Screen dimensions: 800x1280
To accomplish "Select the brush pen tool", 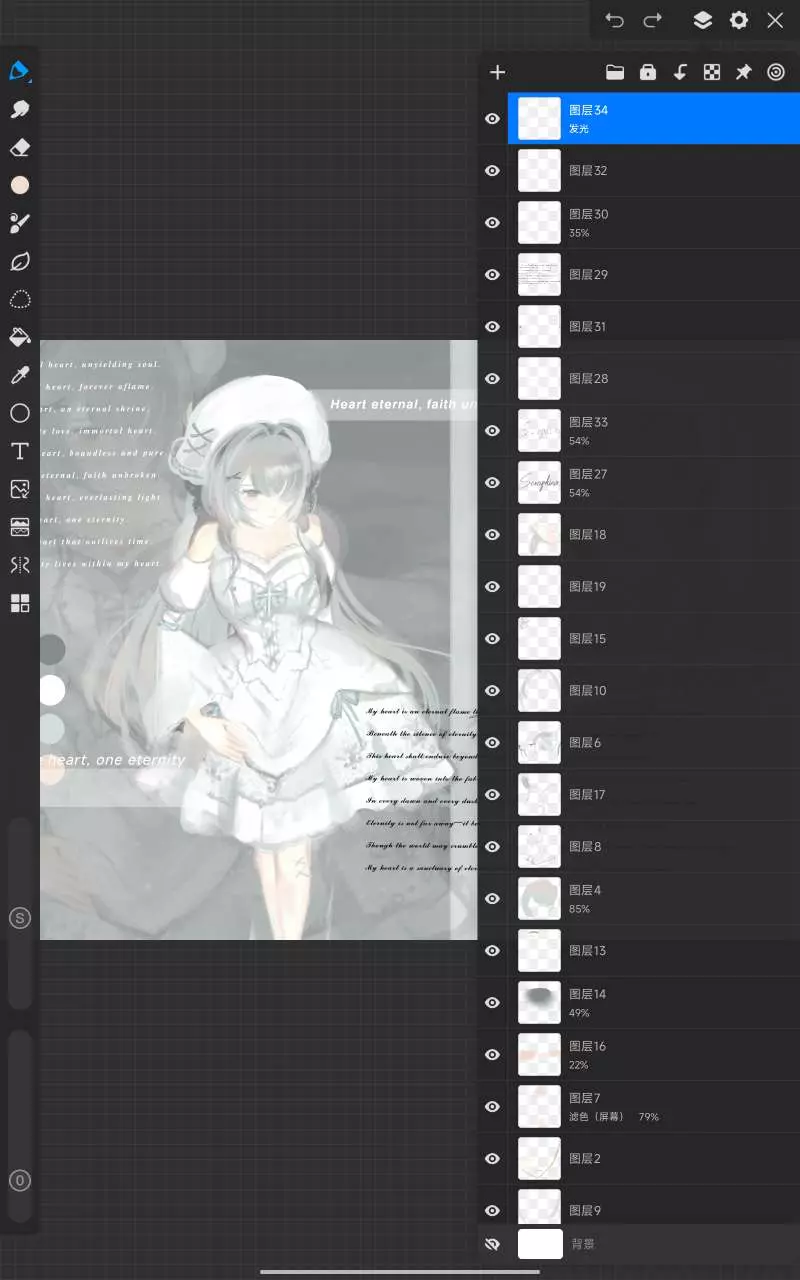I will [x=20, y=71].
